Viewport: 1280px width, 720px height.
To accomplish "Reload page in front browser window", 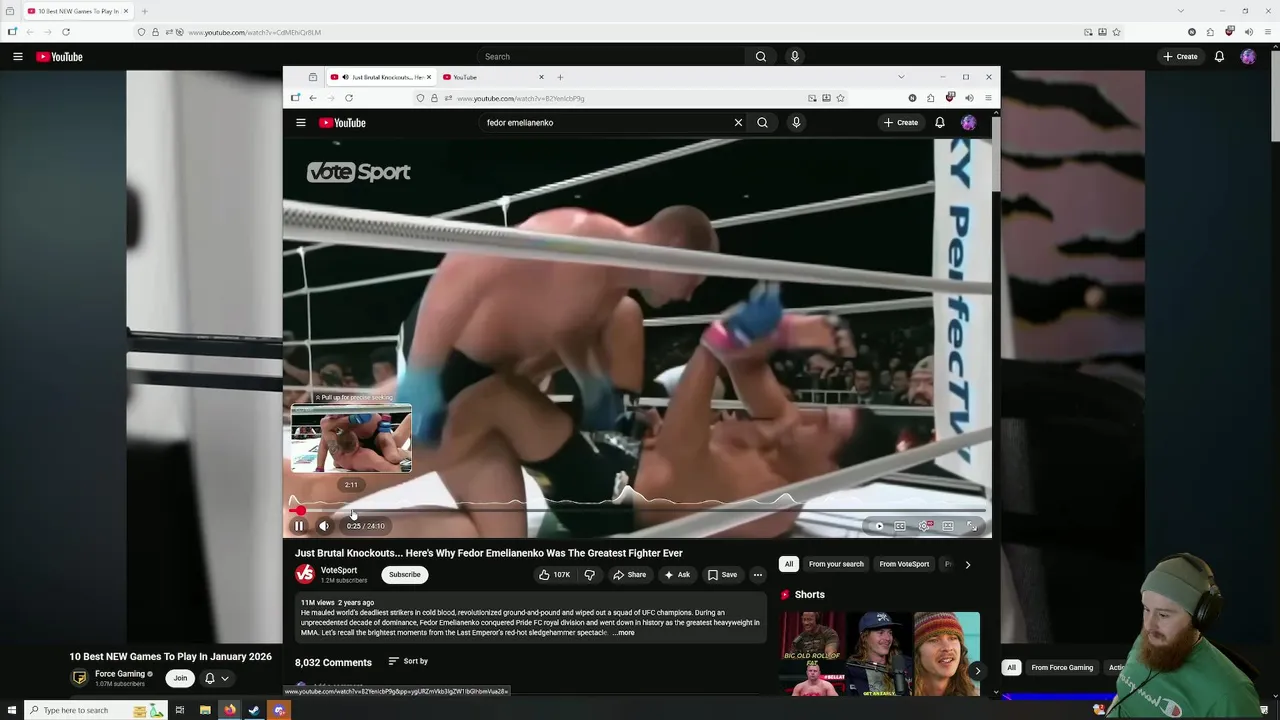I will tap(349, 98).
